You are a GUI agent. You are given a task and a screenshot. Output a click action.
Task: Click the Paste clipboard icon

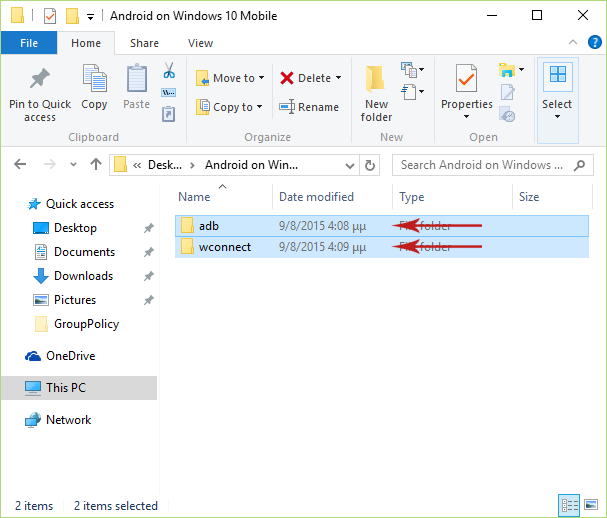pos(137,78)
